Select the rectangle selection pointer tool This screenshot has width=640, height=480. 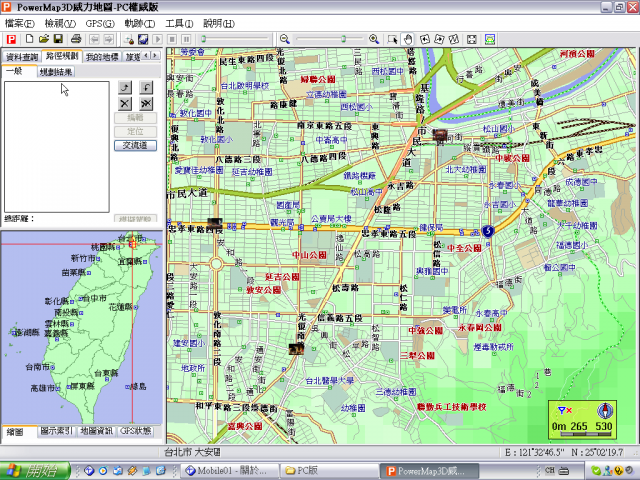pyautogui.click(x=393, y=39)
